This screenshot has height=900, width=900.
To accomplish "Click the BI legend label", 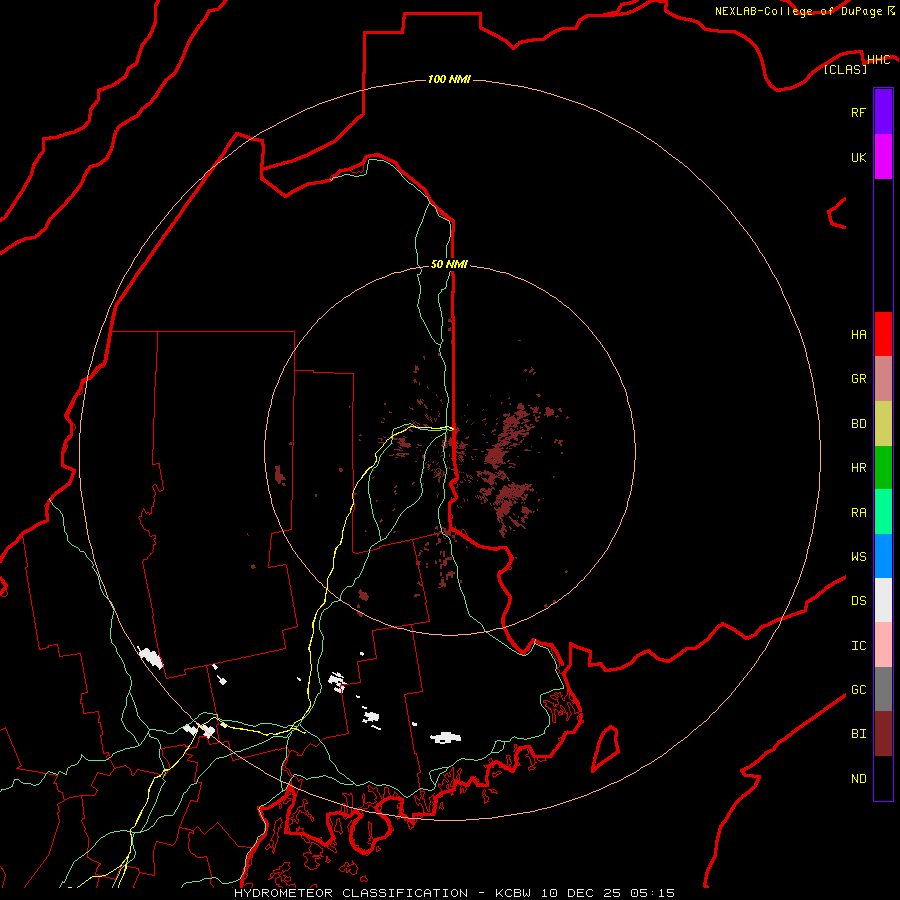I will click(858, 734).
